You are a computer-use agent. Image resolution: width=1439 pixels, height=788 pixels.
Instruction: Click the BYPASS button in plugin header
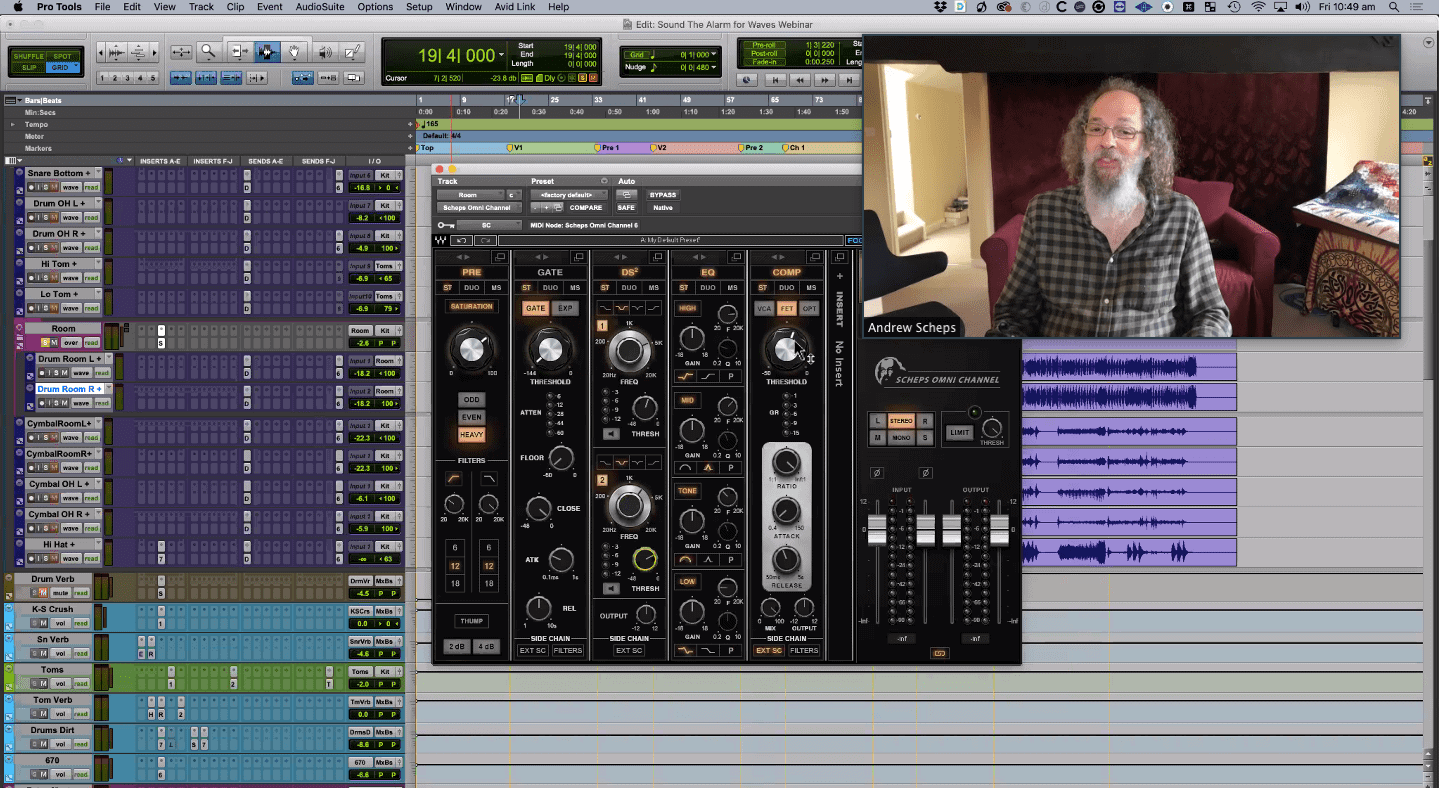coord(662,195)
